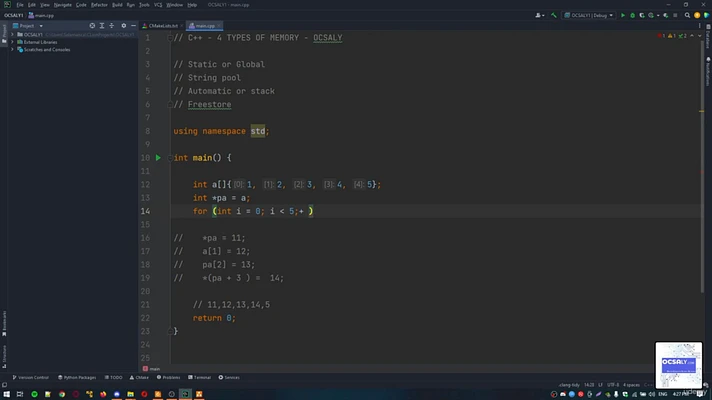Open Python Packages tool window

(x=79, y=377)
